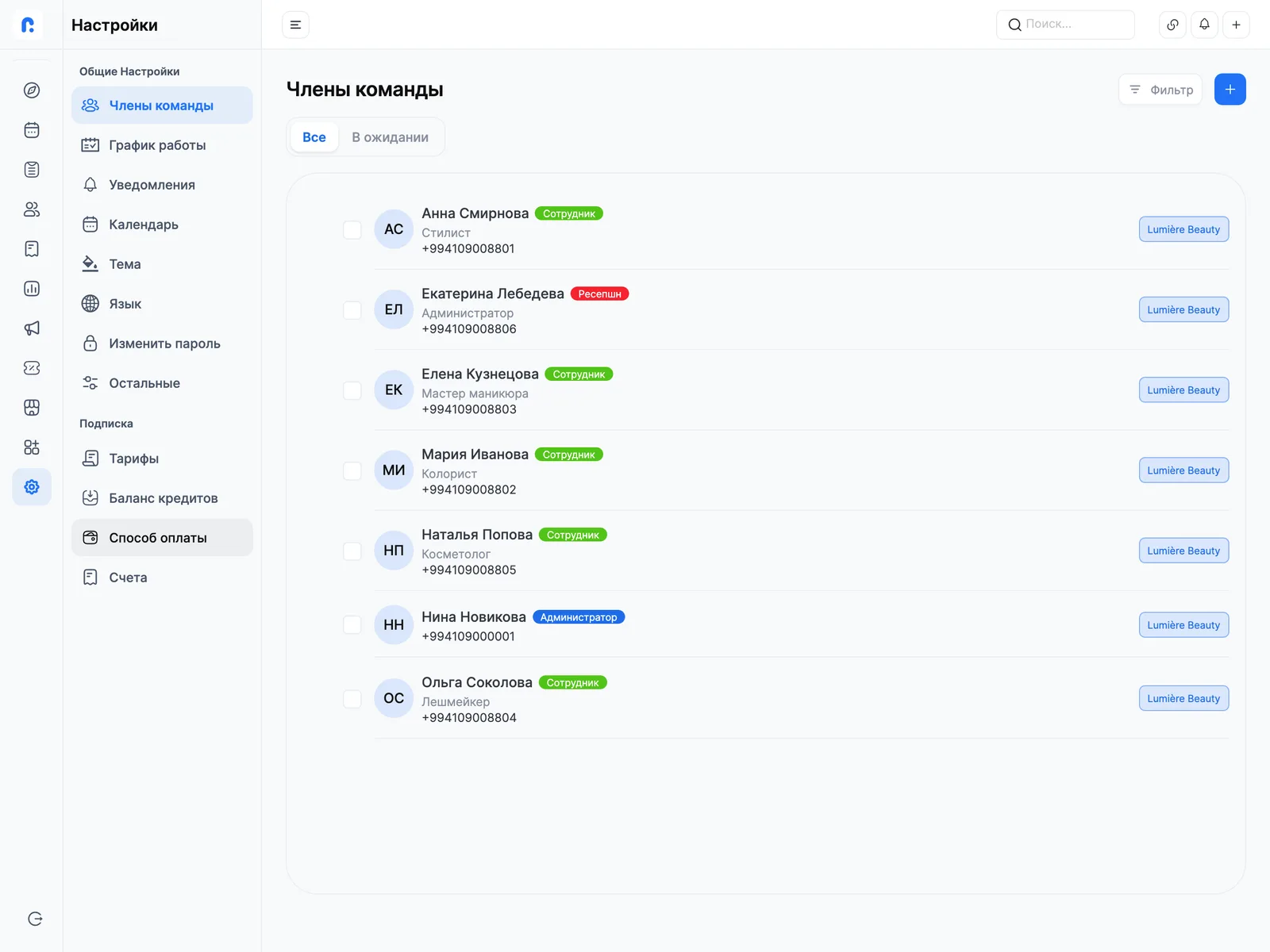Open the calendar icon in left rail
This screenshot has height=952, width=1270.
click(32, 130)
